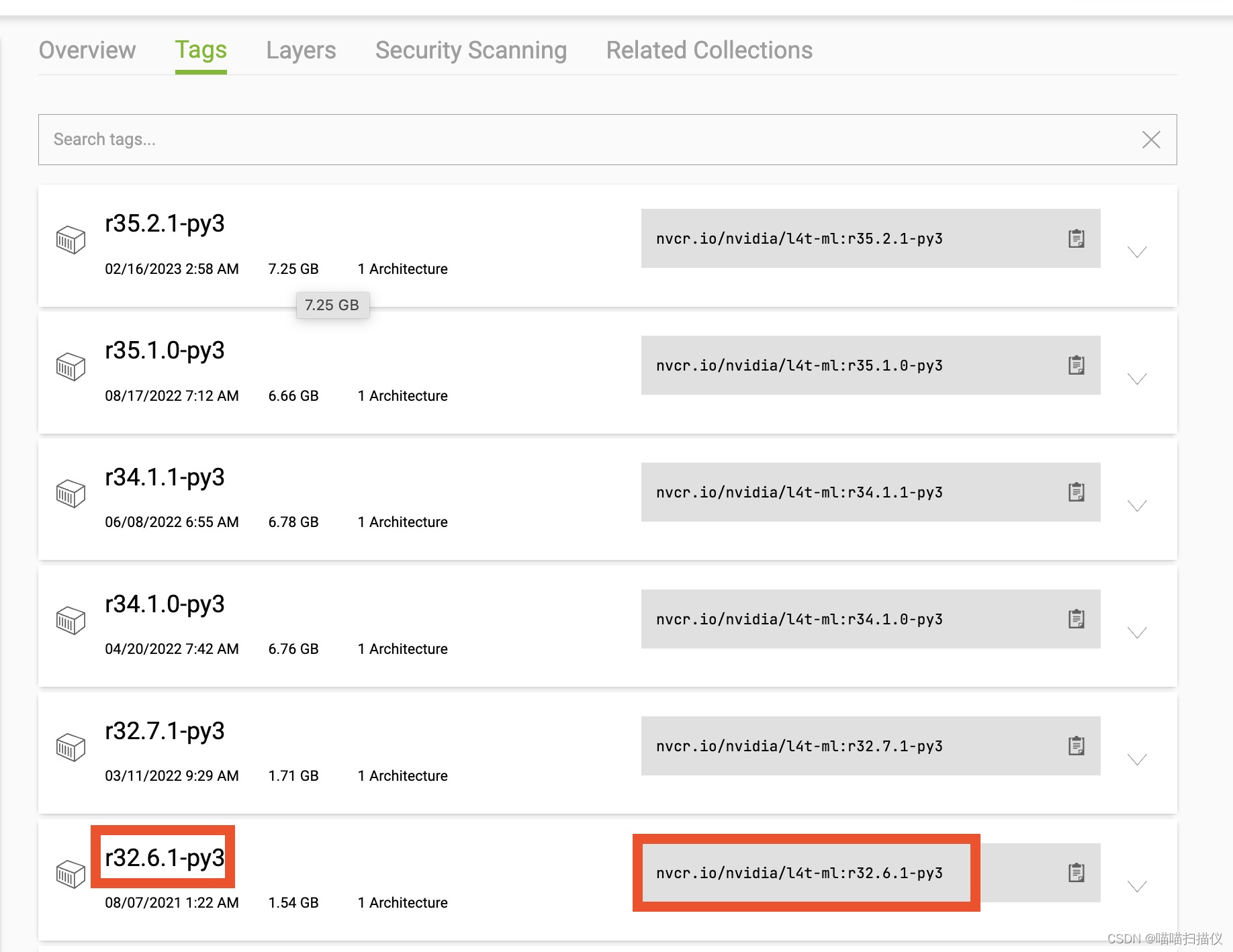Screen dimensions: 1233x952
Task: Click 1 Architecture under r34.1.0-py3
Action: click(x=402, y=649)
